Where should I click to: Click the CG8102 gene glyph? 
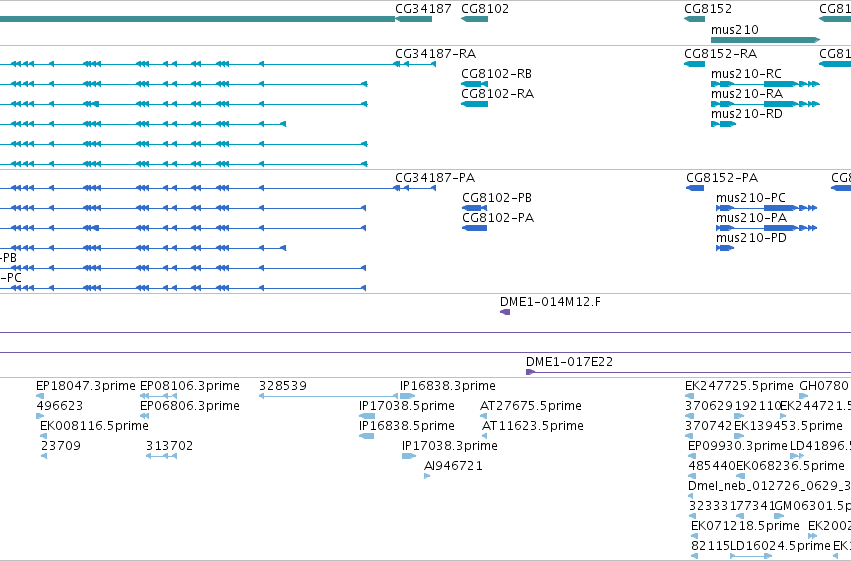(x=474, y=19)
